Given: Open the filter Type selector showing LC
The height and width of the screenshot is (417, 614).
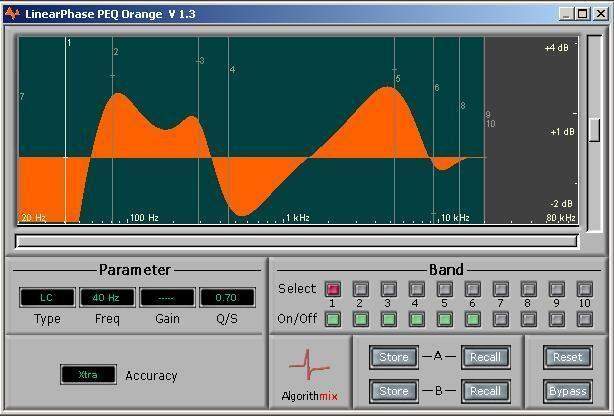Looking at the screenshot, I should (x=47, y=298).
